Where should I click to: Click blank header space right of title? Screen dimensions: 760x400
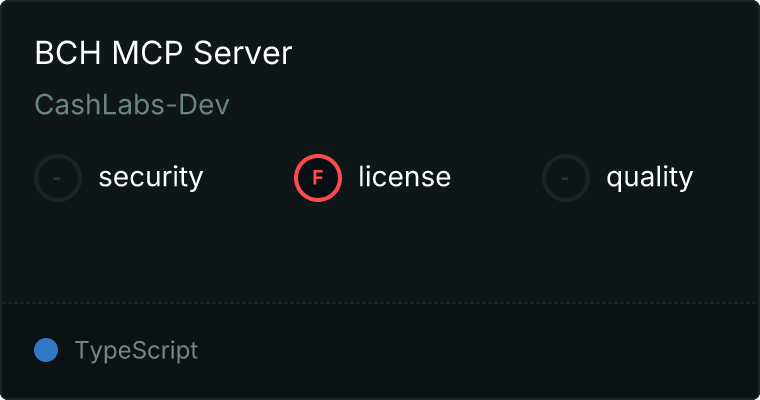coord(520,53)
